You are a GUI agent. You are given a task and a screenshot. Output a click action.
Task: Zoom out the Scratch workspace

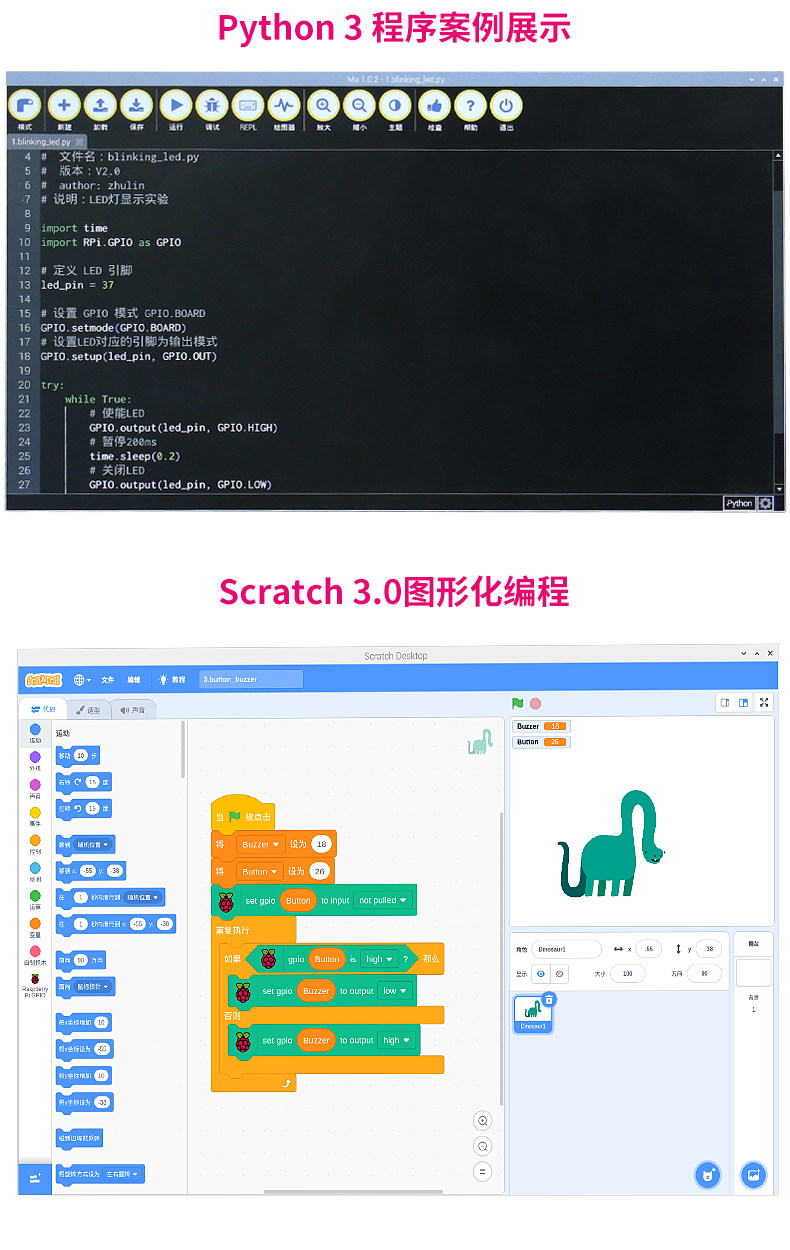click(483, 1146)
